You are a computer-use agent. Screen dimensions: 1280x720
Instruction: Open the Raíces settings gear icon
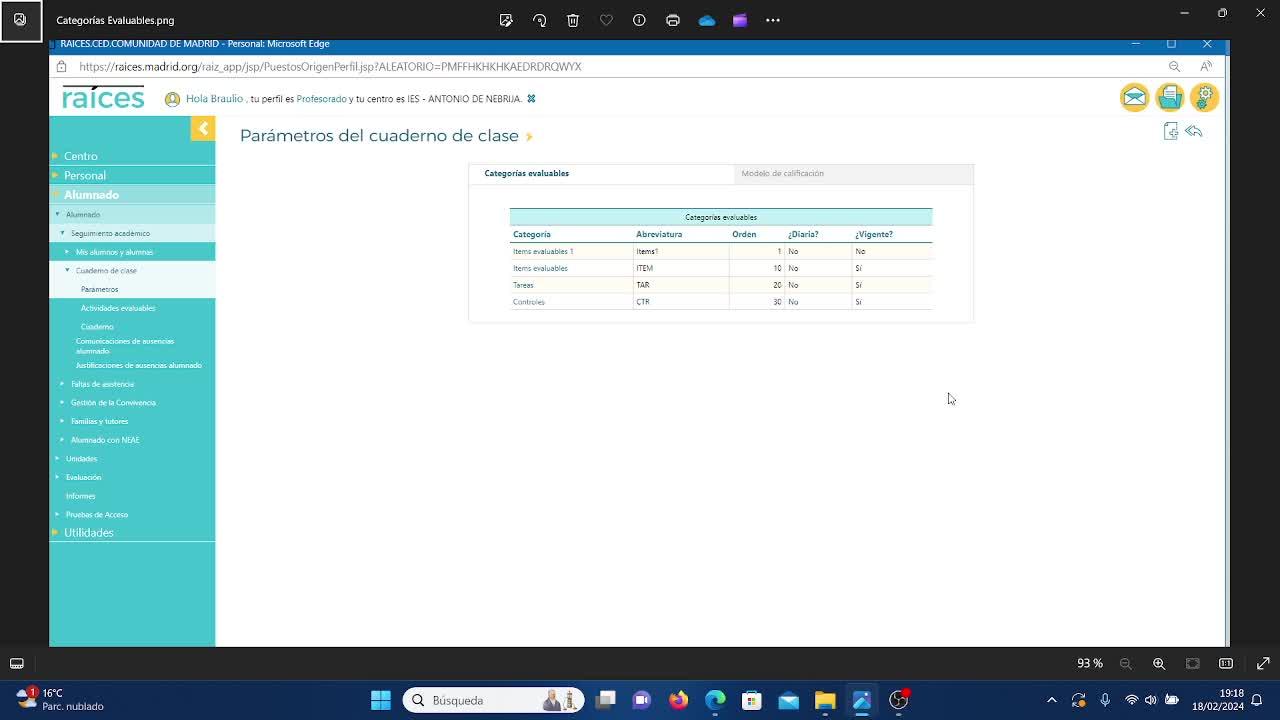(1204, 97)
